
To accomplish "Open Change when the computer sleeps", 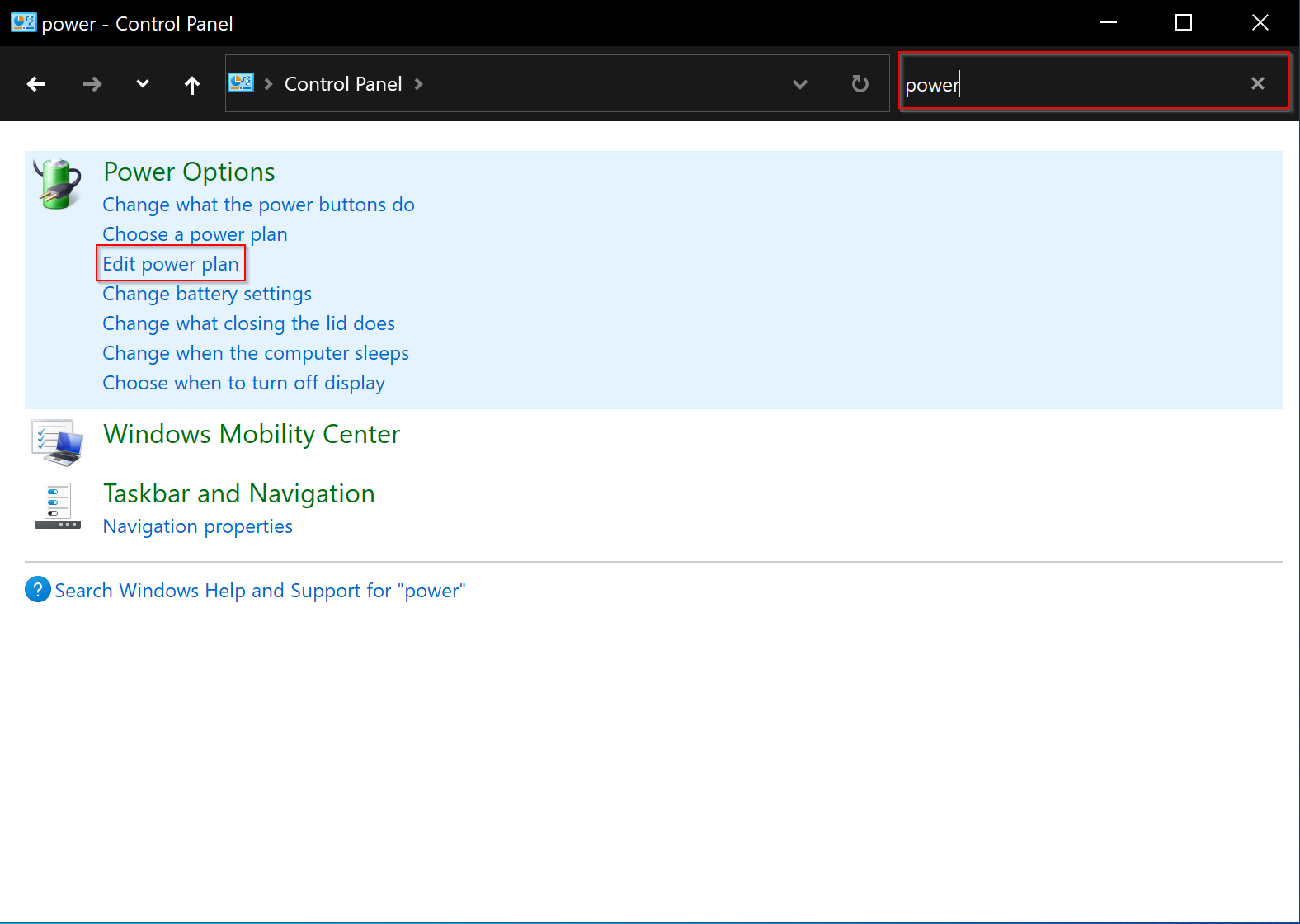I will (256, 353).
